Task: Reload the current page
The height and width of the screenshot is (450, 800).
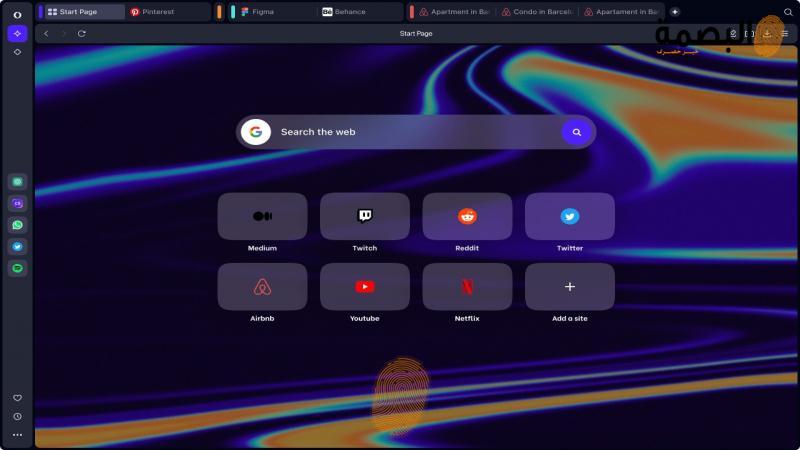Action: 82,34
